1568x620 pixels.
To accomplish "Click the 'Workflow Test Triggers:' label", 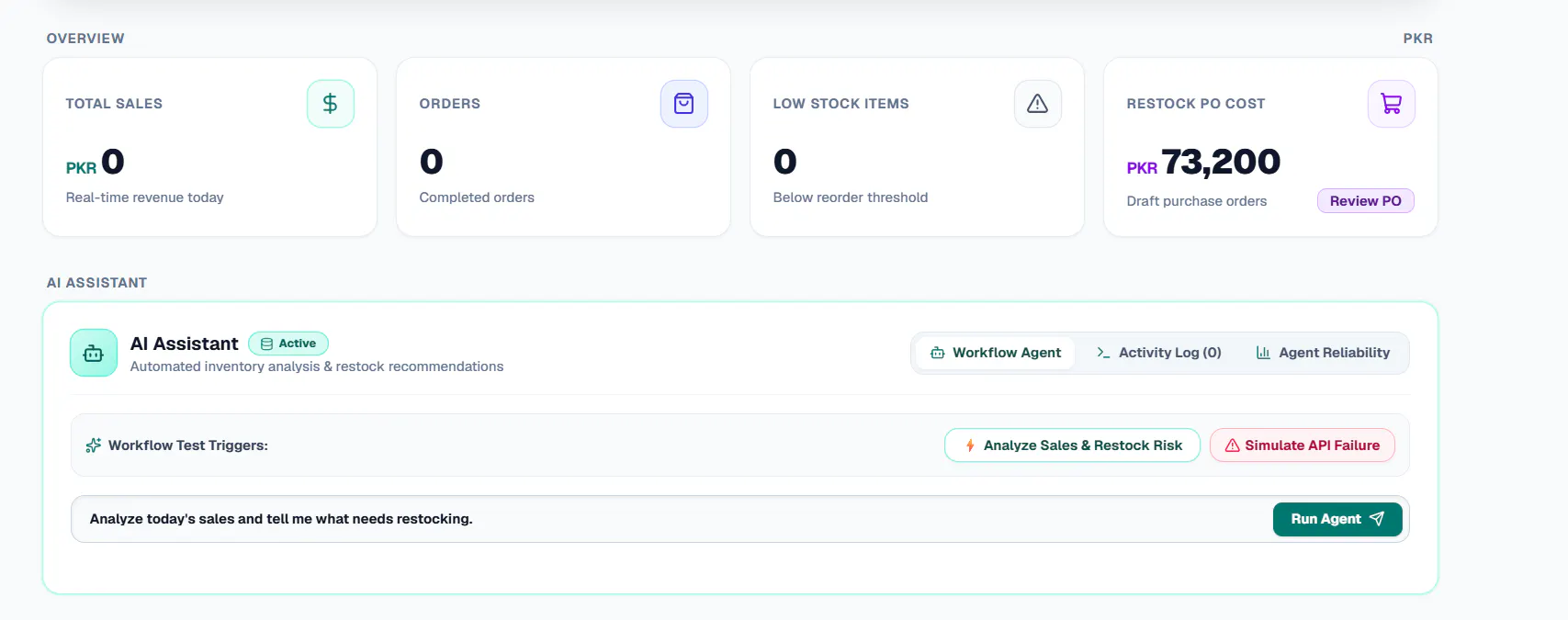I will pyautogui.click(x=188, y=445).
